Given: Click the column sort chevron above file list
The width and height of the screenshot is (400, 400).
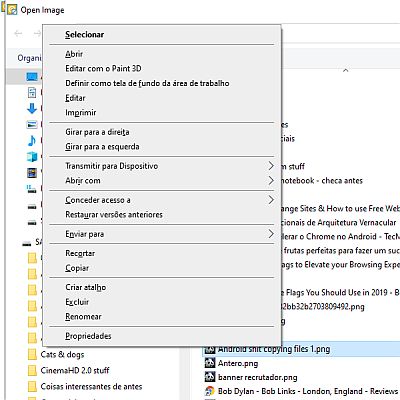Looking at the screenshot, I should [x=346, y=70].
